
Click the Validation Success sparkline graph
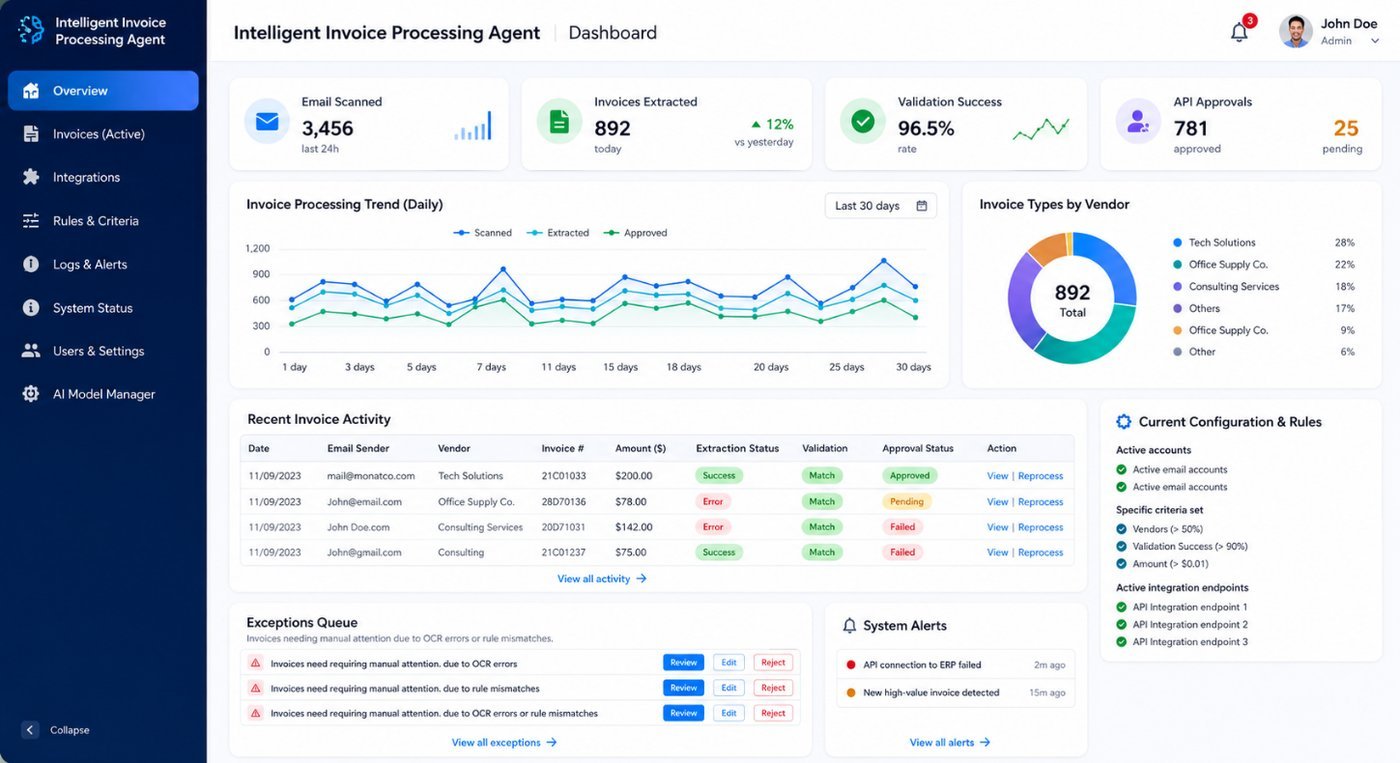click(x=1040, y=129)
